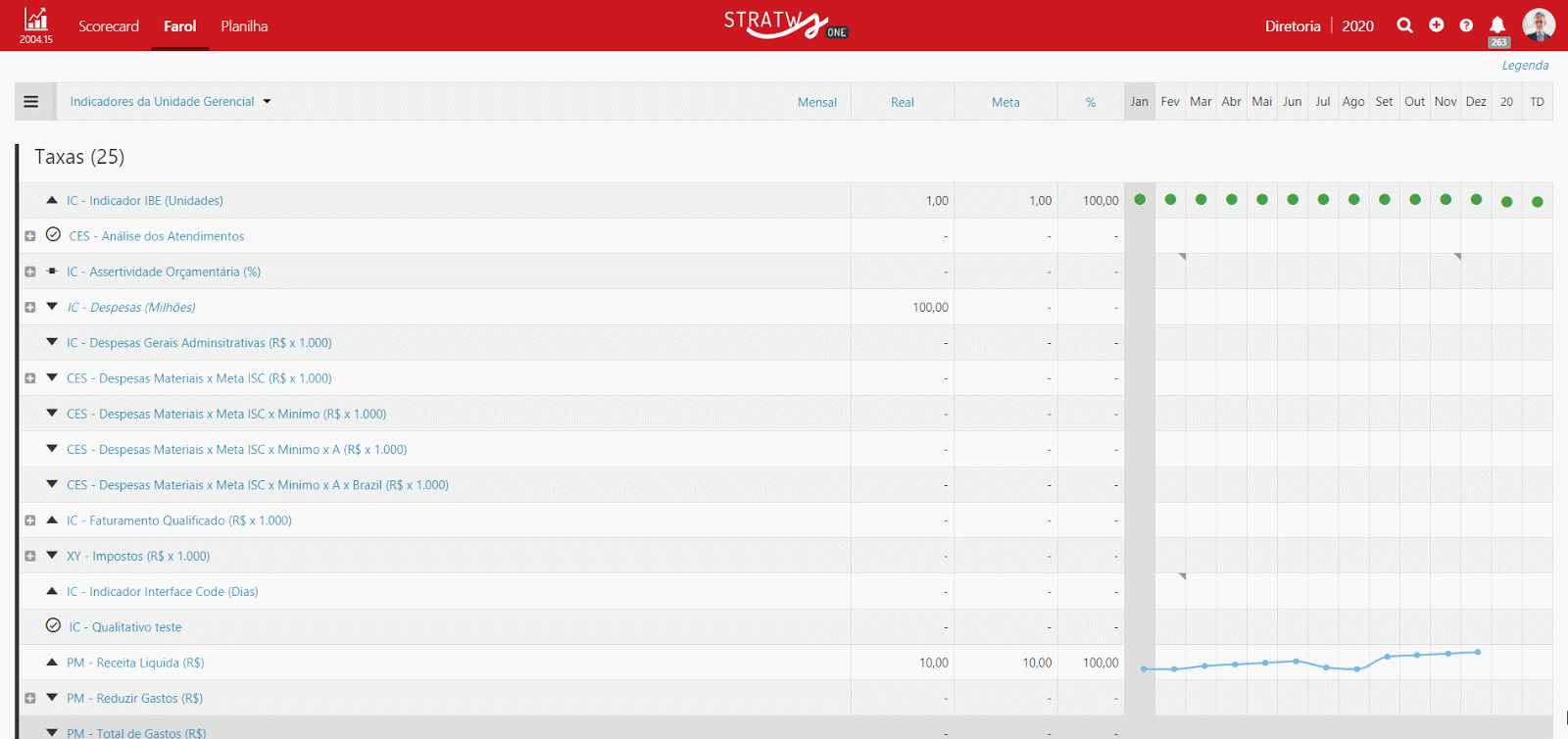Open the help question mark icon
The width and height of the screenshot is (1568, 739).
point(1466,25)
